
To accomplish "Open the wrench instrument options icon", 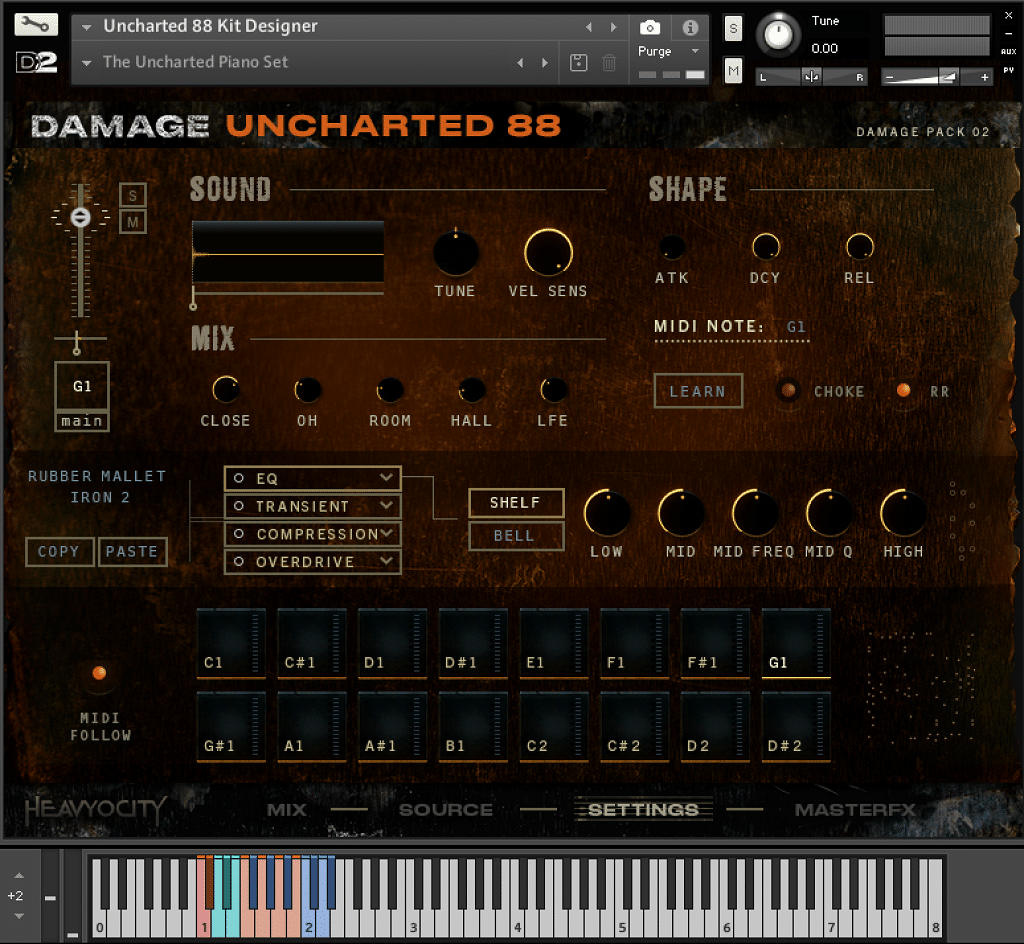I will (x=36, y=25).
